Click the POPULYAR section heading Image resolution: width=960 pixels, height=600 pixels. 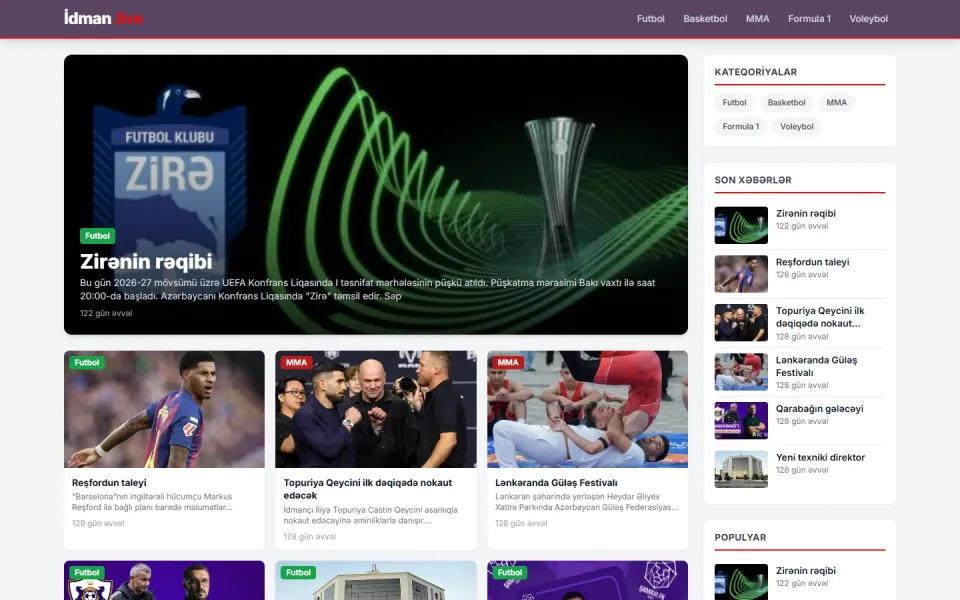[740, 538]
